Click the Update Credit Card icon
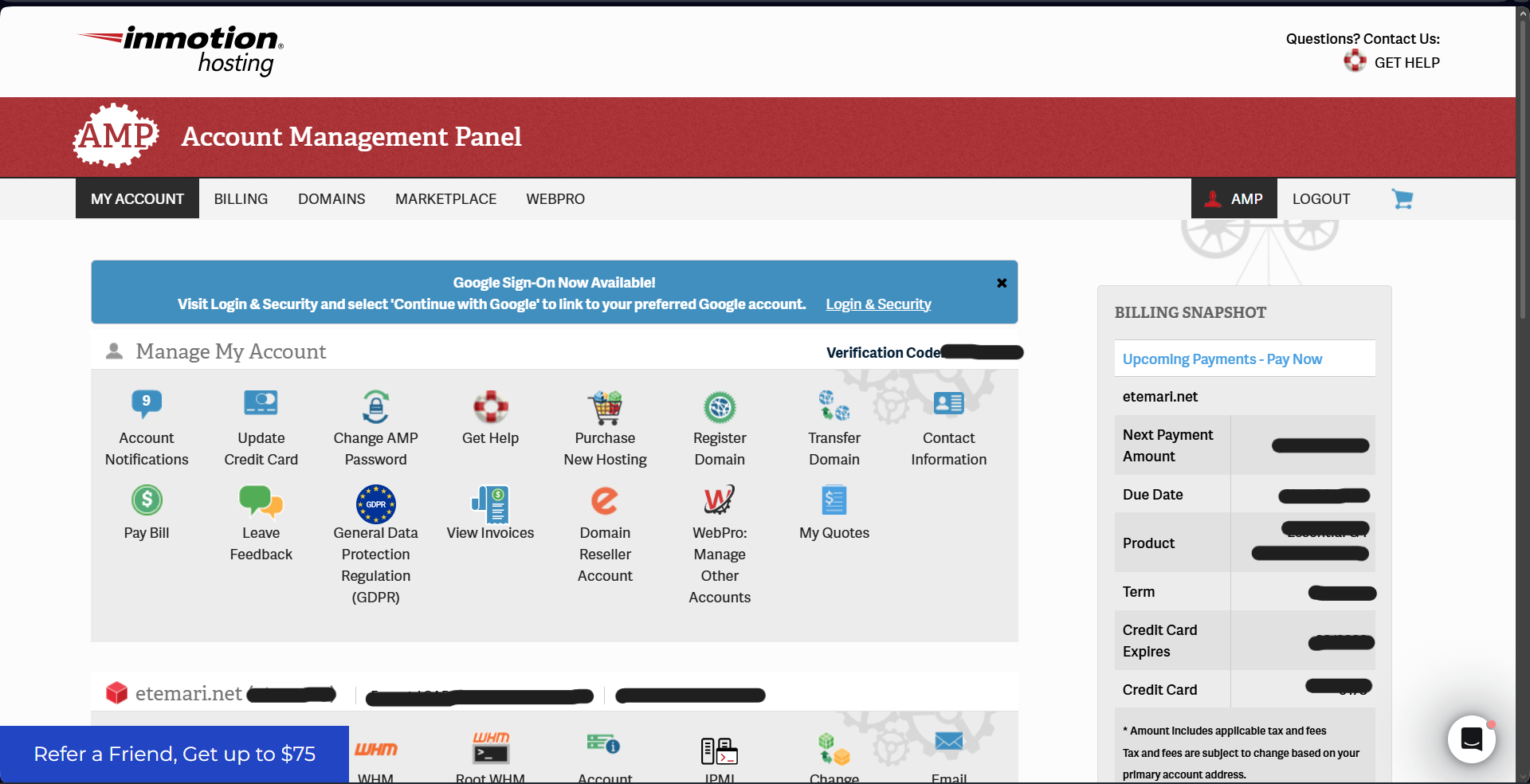 point(261,403)
